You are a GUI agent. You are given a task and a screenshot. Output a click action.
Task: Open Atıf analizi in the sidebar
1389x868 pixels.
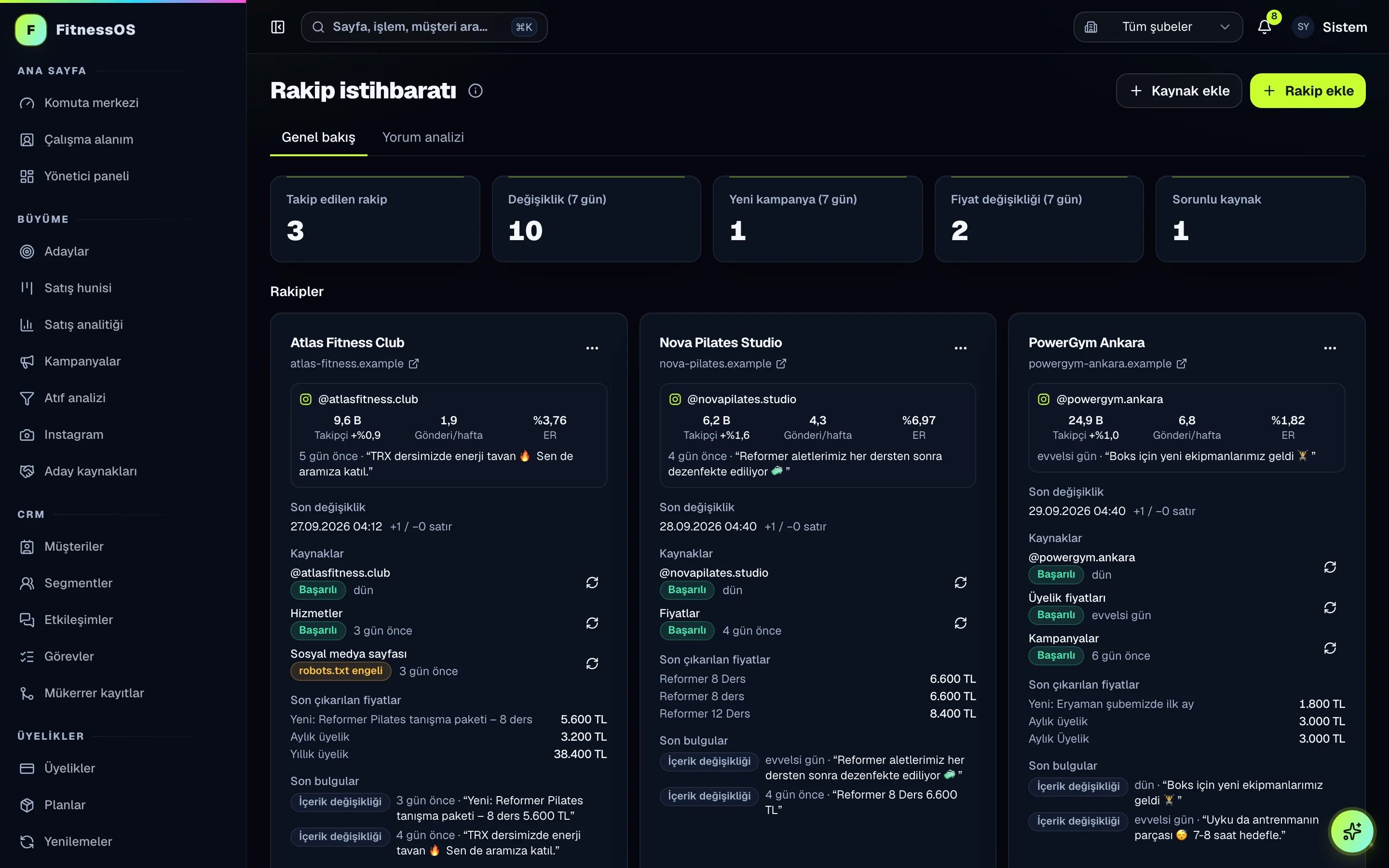pos(75,398)
